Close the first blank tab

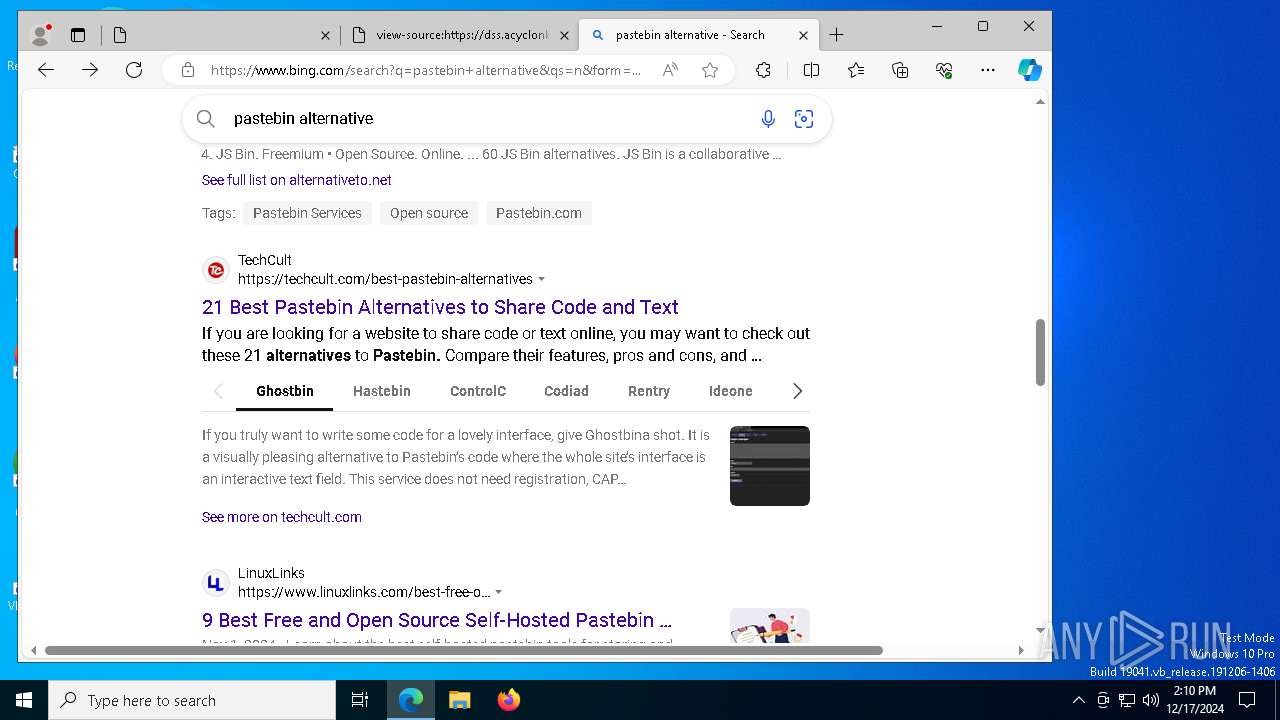pyautogui.click(x=325, y=35)
